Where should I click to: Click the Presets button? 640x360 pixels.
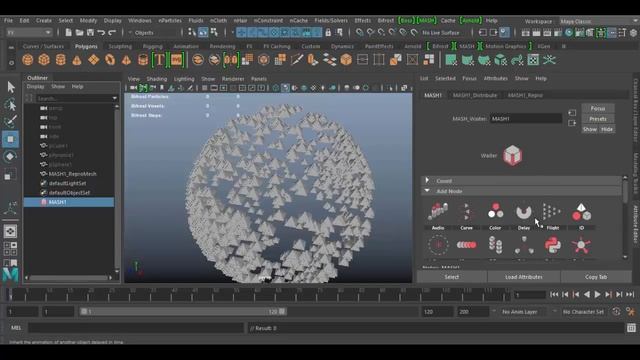click(598, 119)
